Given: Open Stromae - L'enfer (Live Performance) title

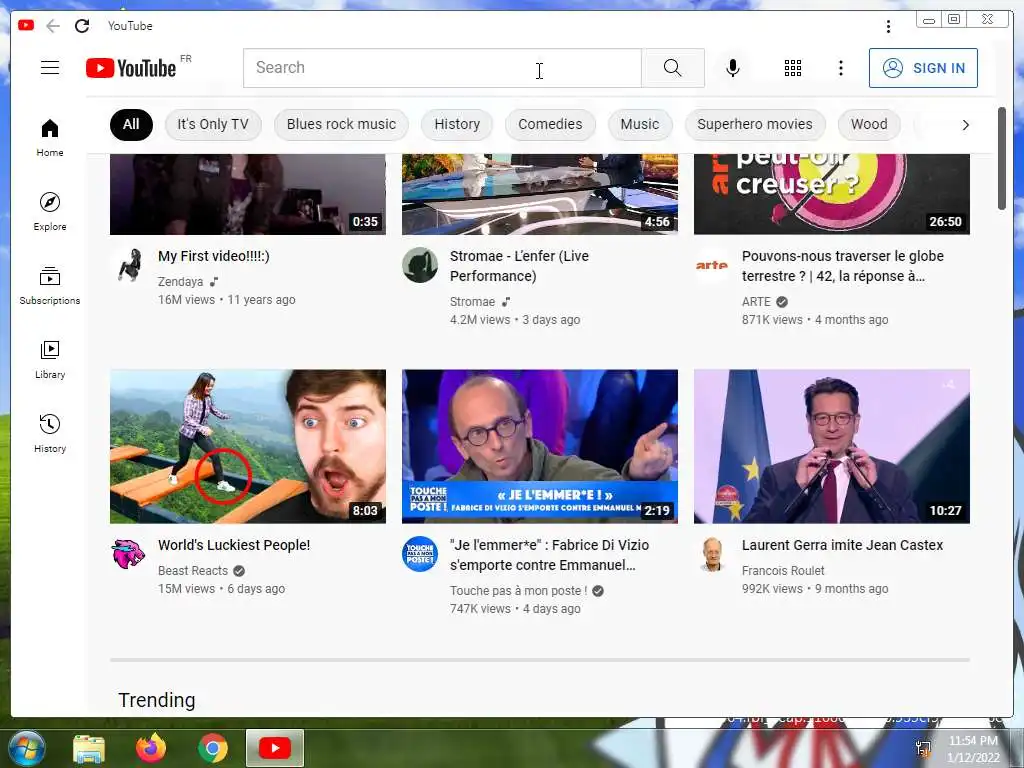Looking at the screenshot, I should (519, 266).
